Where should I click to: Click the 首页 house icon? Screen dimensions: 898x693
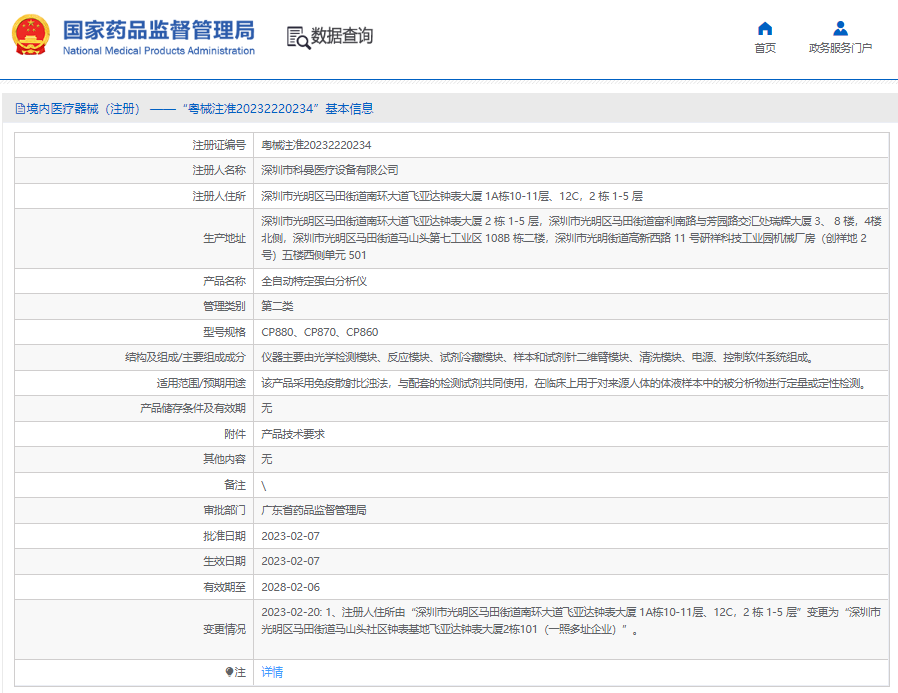click(765, 28)
